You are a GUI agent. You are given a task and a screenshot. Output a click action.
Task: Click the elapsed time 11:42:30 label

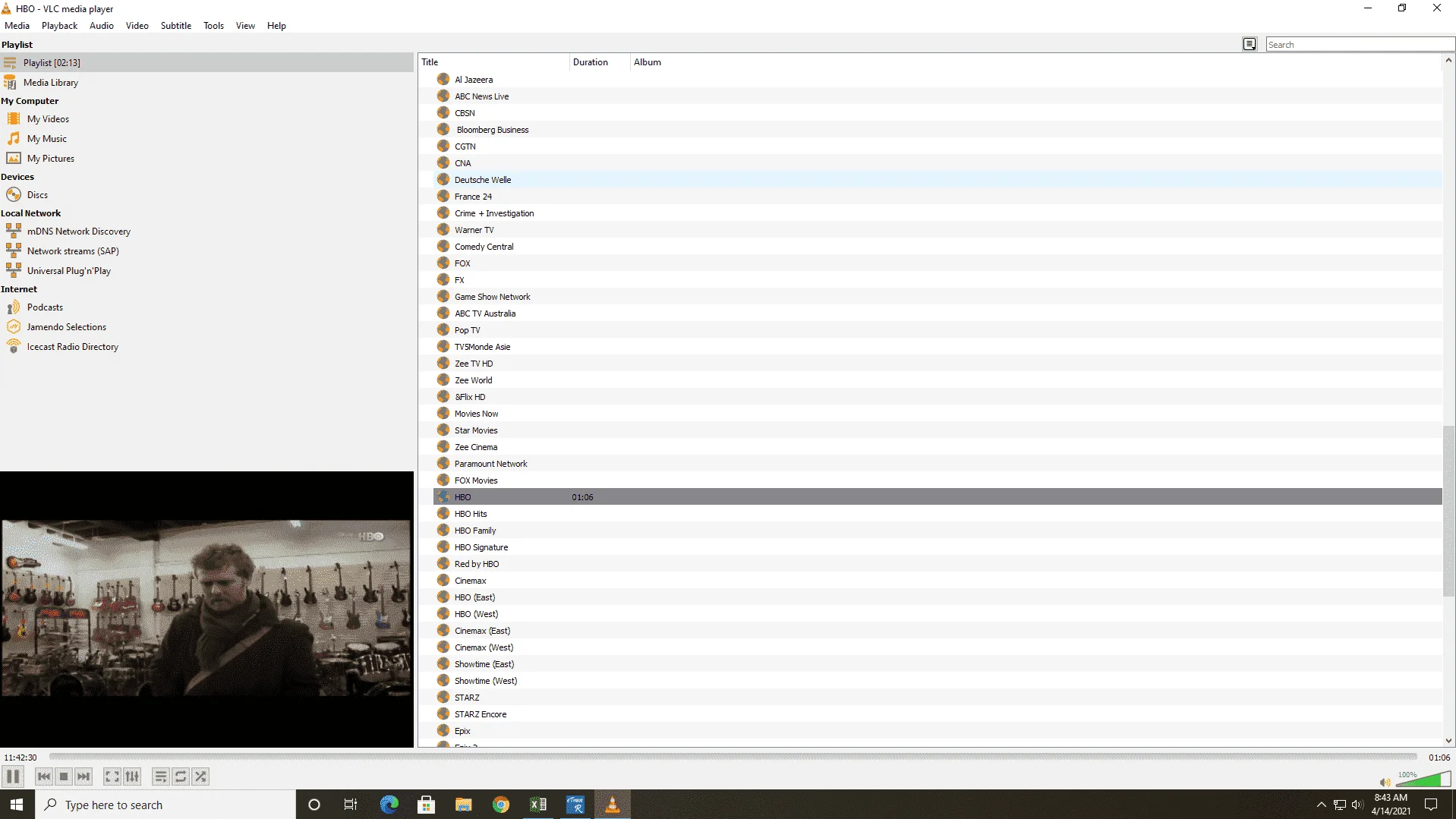(x=20, y=758)
